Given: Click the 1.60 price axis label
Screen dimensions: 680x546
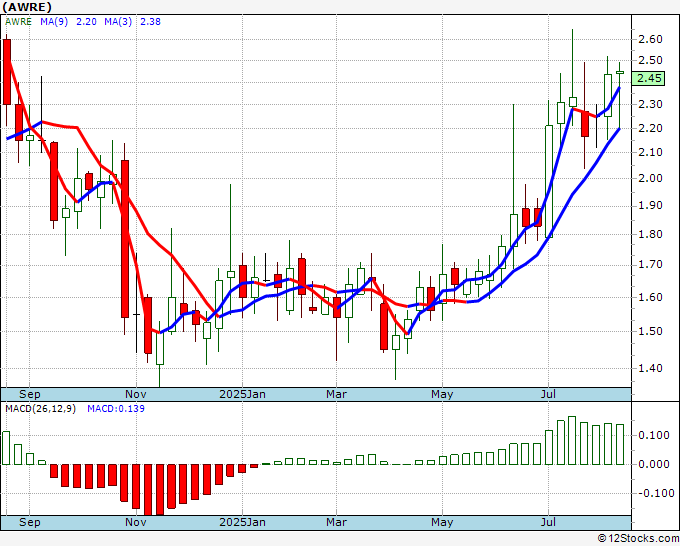Looking at the screenshot, I should click(650, 298).
